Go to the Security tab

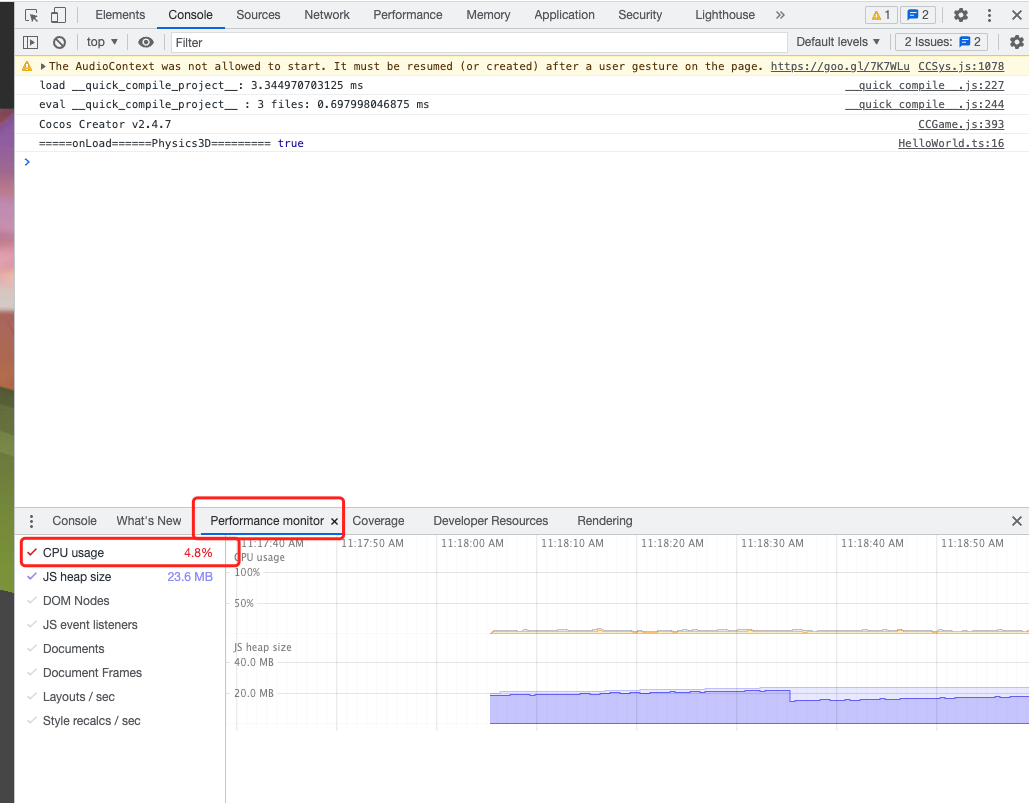[640, 15]
